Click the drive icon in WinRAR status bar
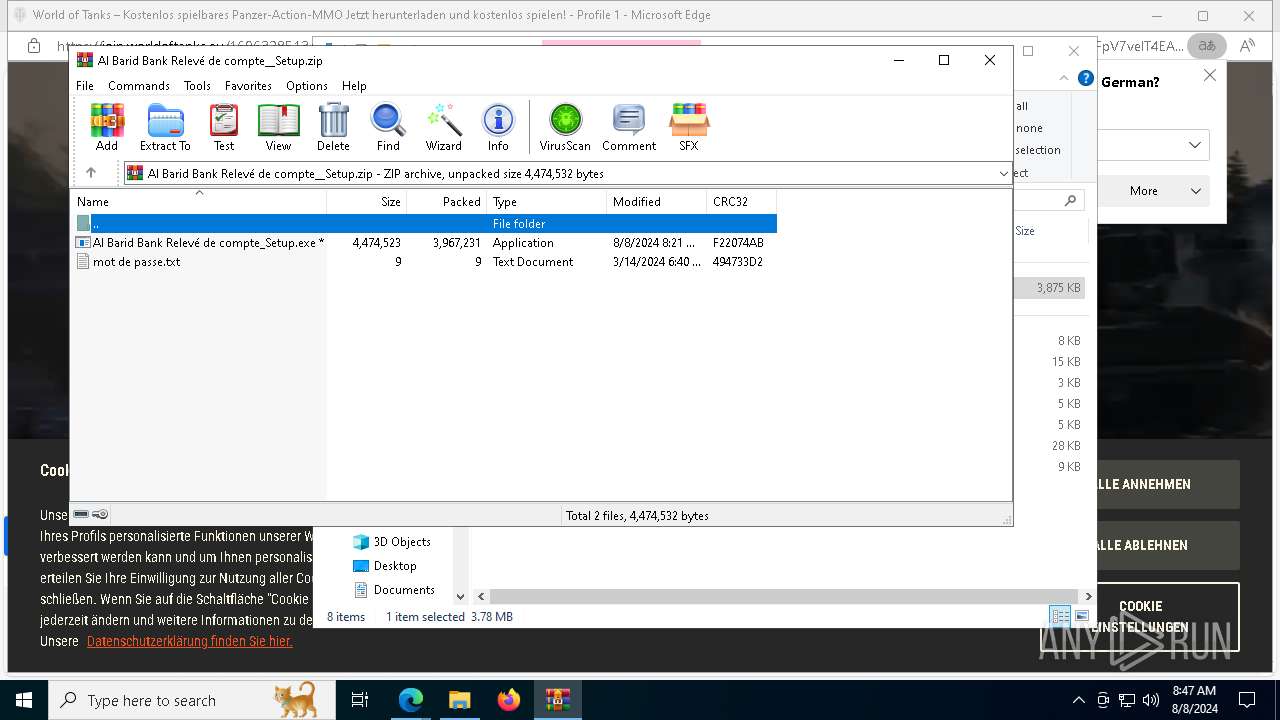 [81, 514]
